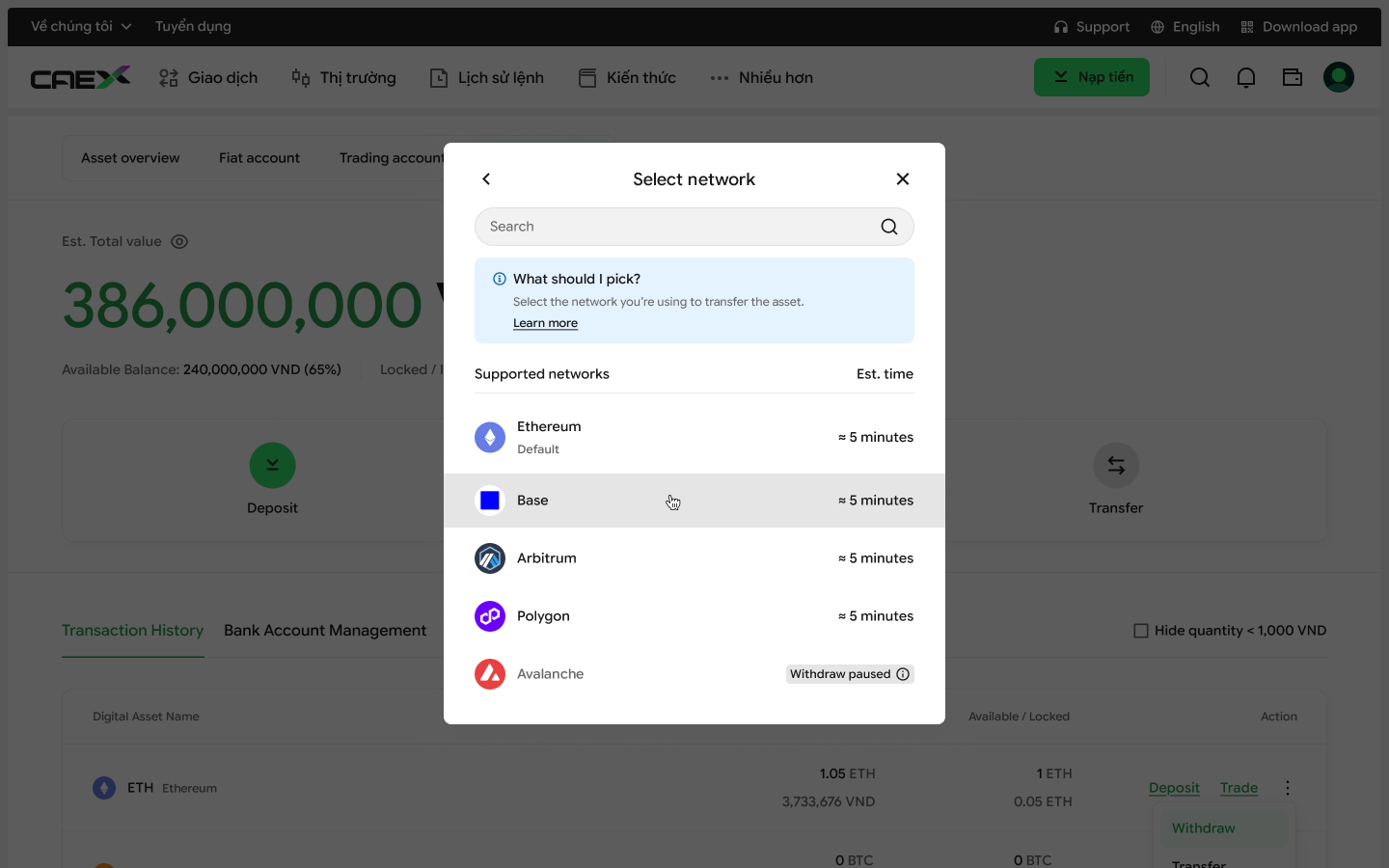This screenshot has width=1389, height=868.
Task: Toggle total value visibility eye icon
Action: pyautogui.click(x=179, y=242)
